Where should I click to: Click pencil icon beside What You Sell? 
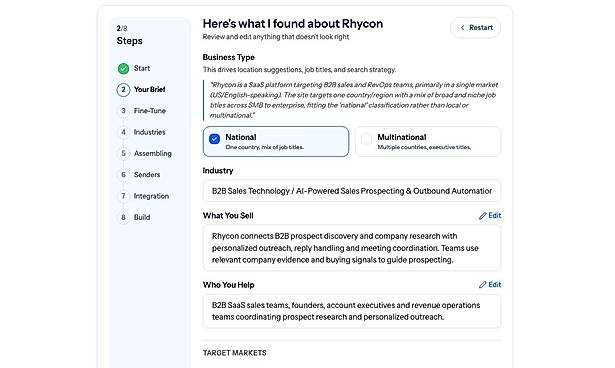click(x=482, y=216)
